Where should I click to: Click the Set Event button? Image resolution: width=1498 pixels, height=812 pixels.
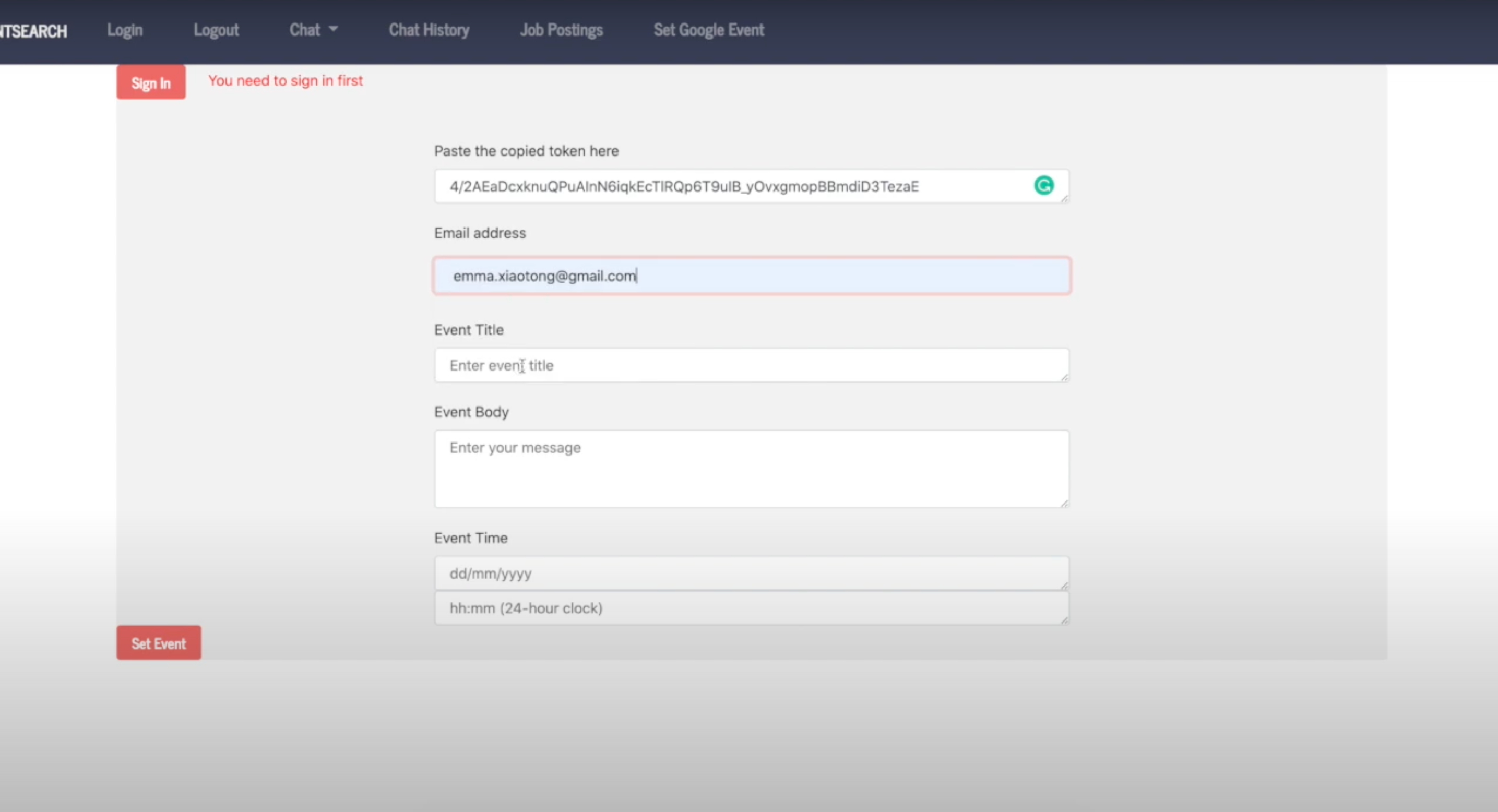[x=158, y=643]
